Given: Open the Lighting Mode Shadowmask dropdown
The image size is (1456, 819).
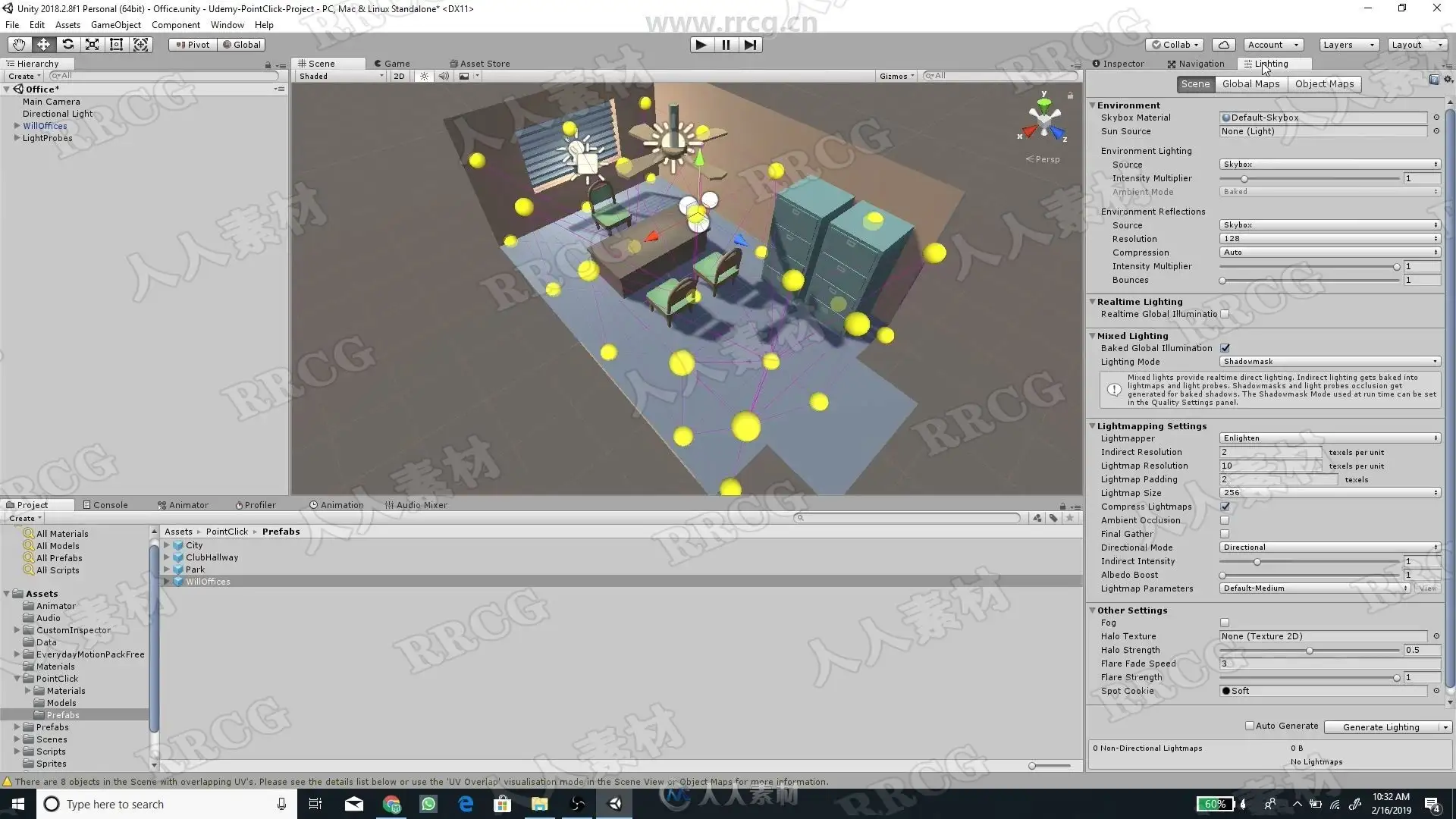Looking at the screenshot, I should 1329,362.
